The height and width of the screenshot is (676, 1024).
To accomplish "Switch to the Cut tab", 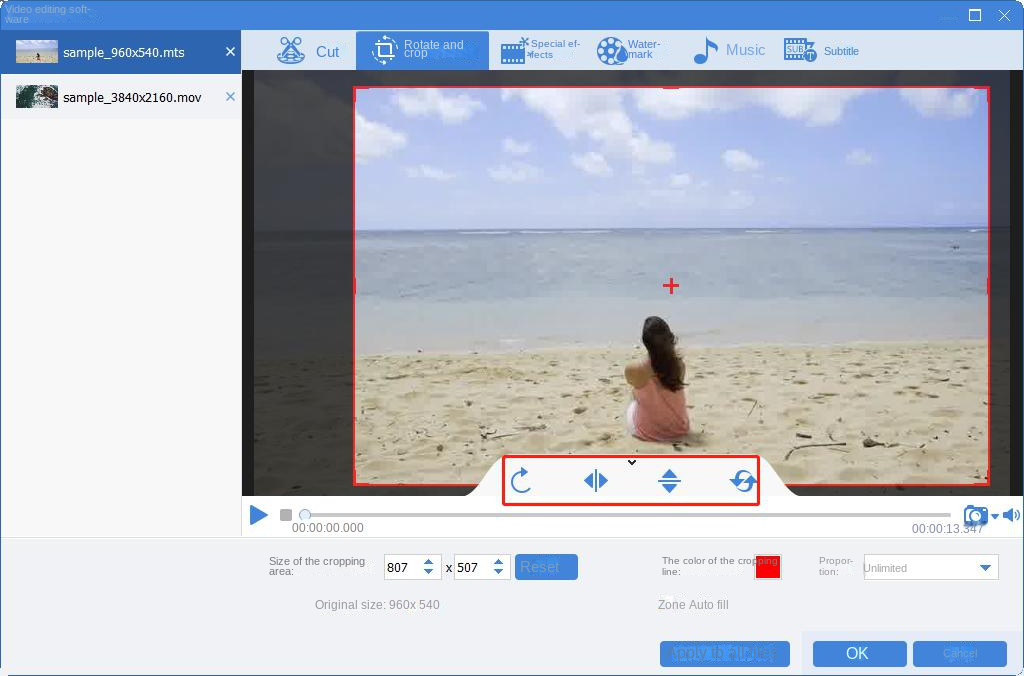I will [309, 51].
